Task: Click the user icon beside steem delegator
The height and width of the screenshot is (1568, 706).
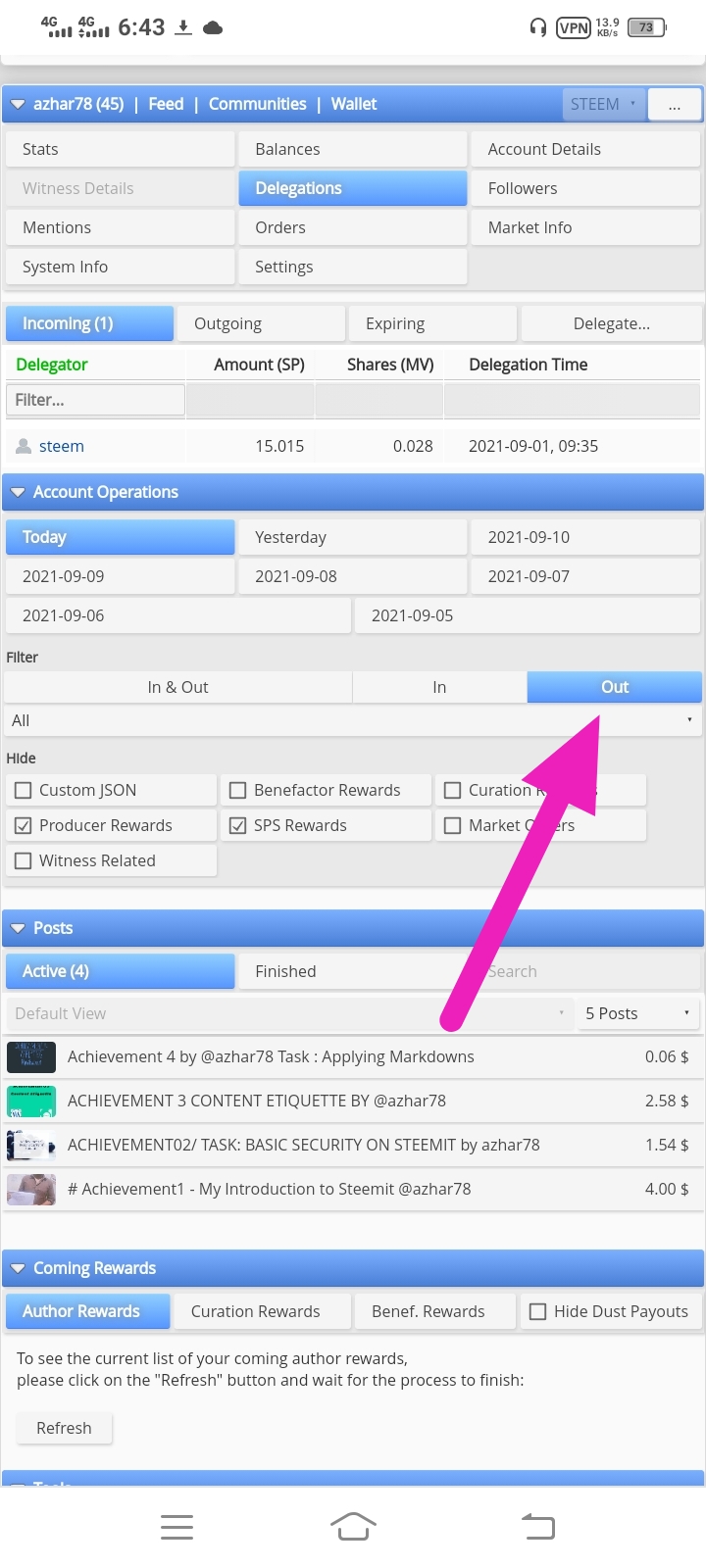Action: [x=24, y=446]
